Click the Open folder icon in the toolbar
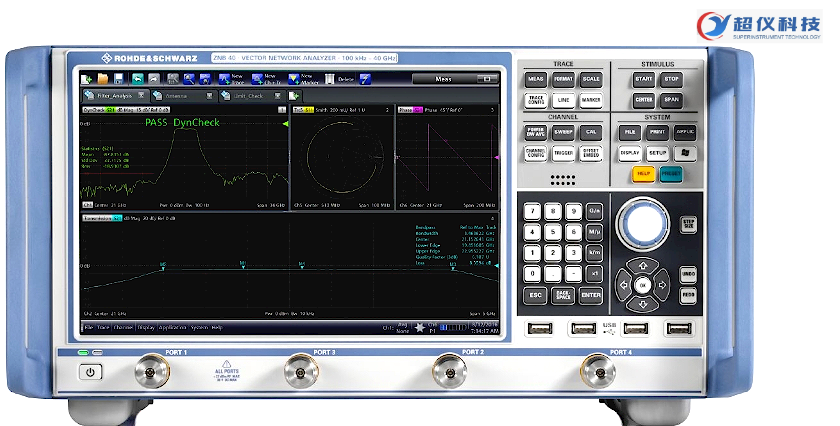This screenshot has width=840, height=426. 103,78
